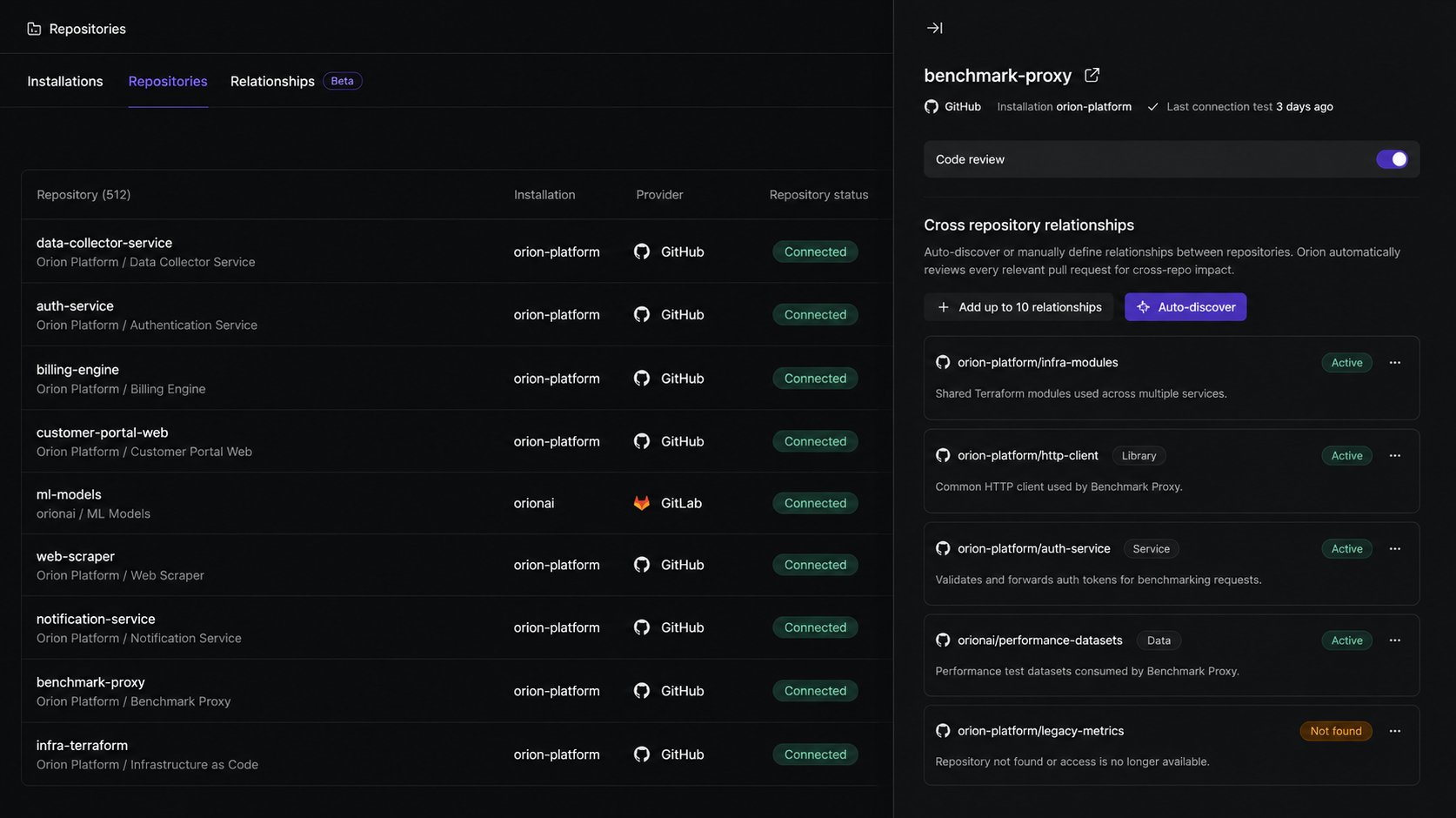This screenshot has width=1456, height=818.
Task: Click GitHub icon in web-scraper row
Action: tap(642, 565)
